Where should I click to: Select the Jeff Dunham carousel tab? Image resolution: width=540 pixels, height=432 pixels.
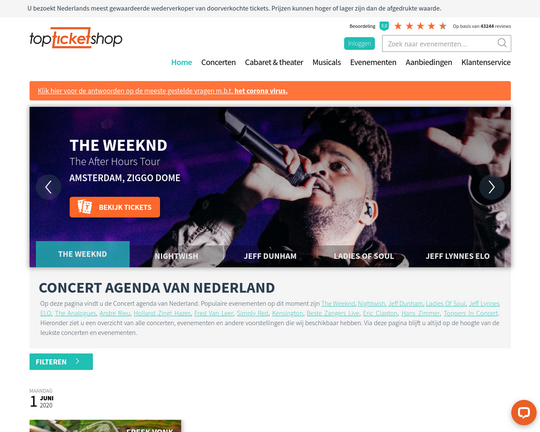tap(270, 256)
